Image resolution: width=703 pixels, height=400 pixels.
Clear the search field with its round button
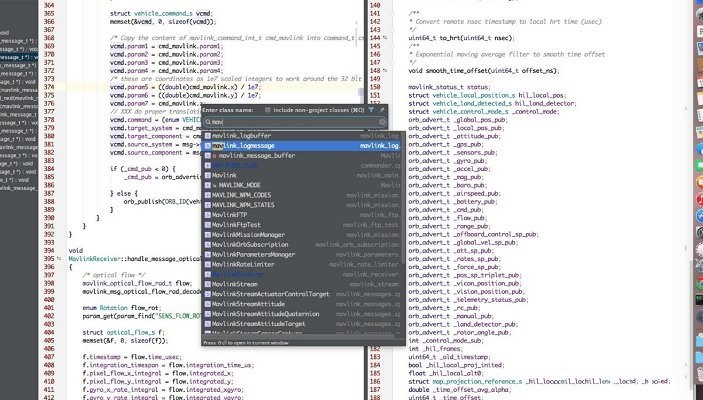pos(382,122)
